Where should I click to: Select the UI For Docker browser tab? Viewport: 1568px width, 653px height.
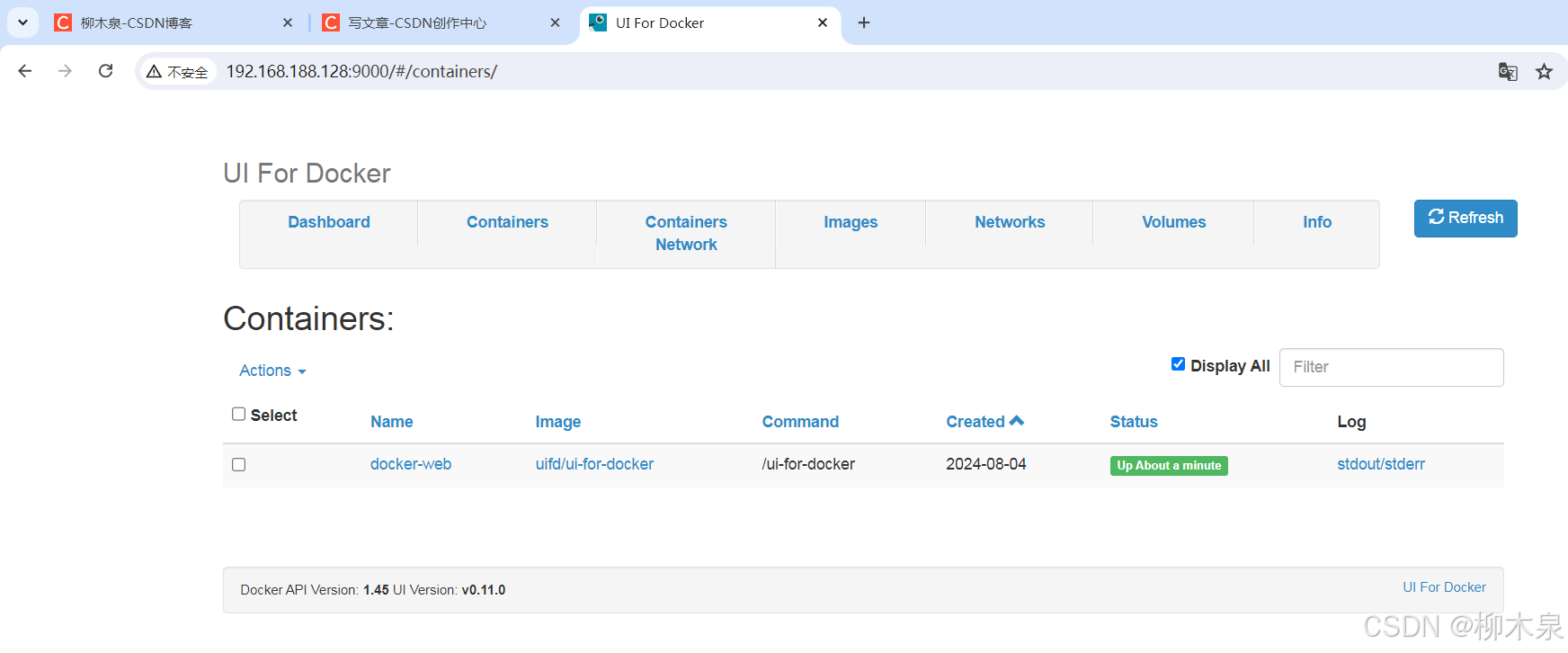coord(711,22)
